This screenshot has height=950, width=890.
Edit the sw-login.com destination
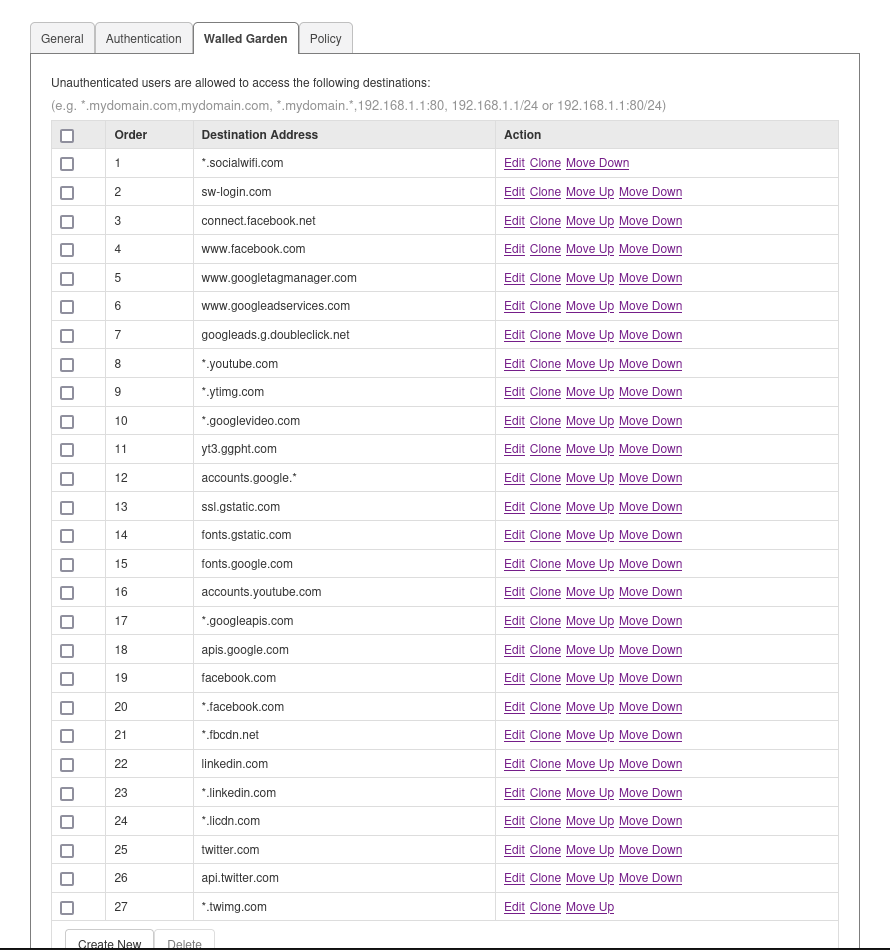514,192
